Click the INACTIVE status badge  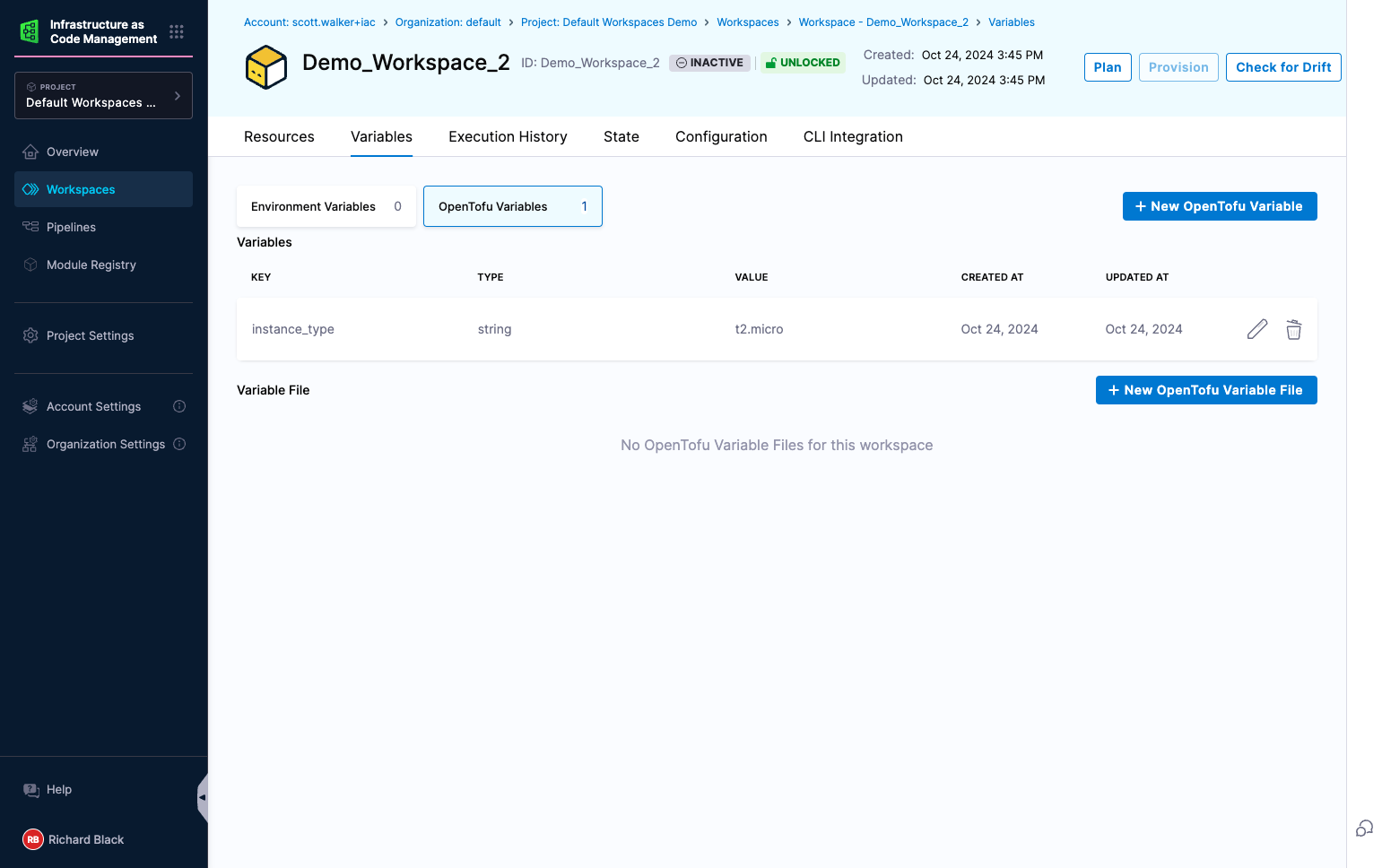tap(709, 63)
